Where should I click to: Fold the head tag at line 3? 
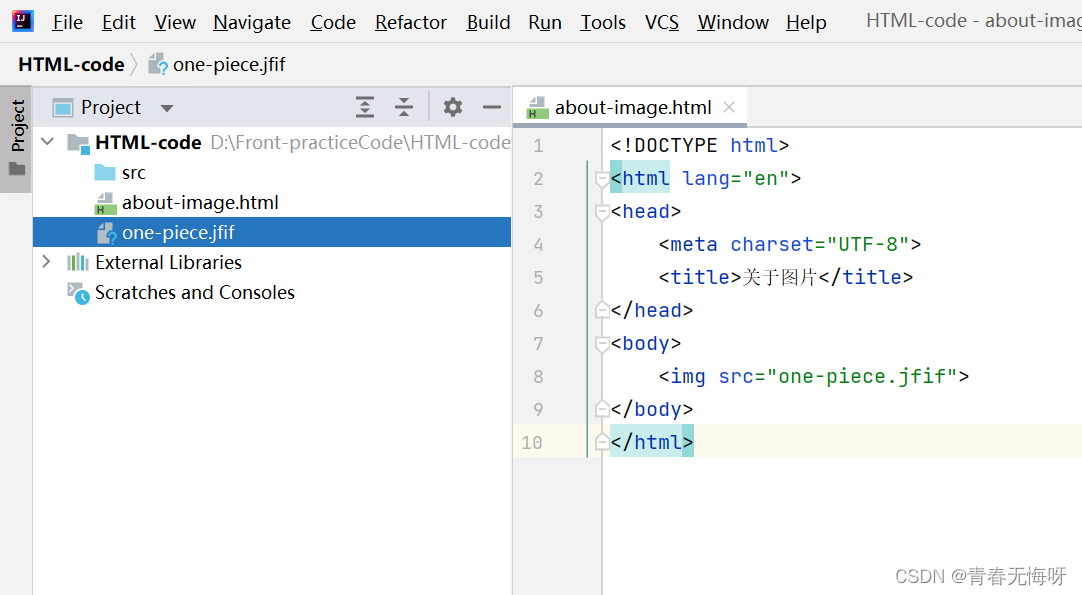(602, 213)
